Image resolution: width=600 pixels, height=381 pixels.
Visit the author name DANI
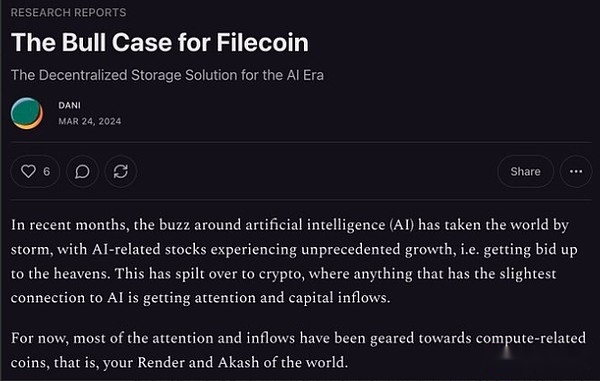pos(69,105)
